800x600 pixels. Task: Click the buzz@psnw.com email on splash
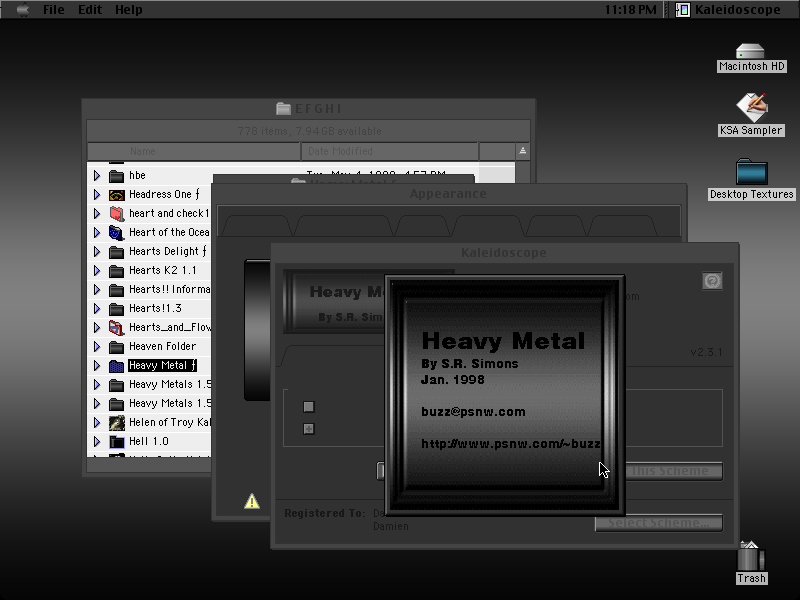(x=473, y=412)
